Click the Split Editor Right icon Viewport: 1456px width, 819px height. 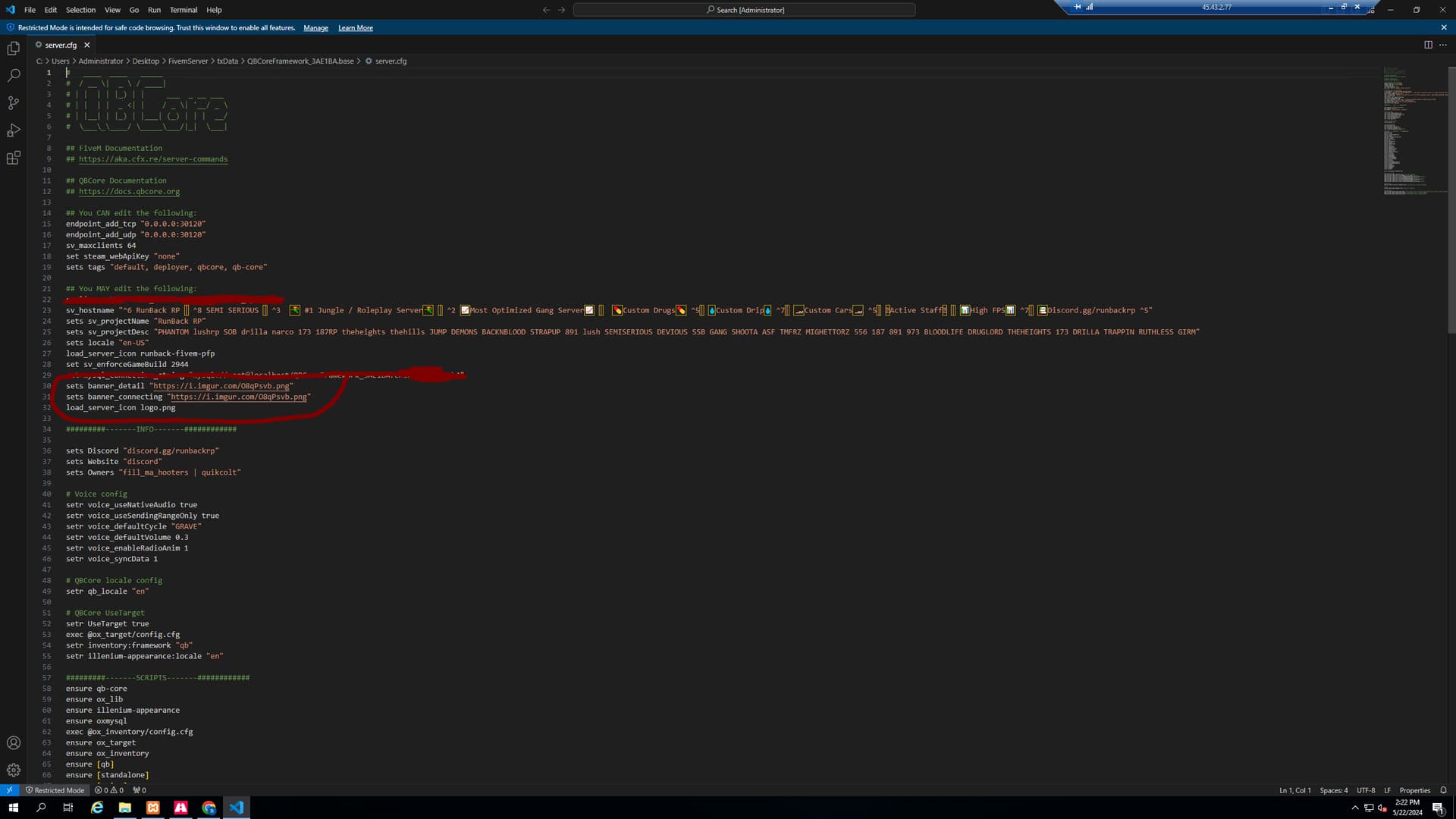tap(1428, 45)
